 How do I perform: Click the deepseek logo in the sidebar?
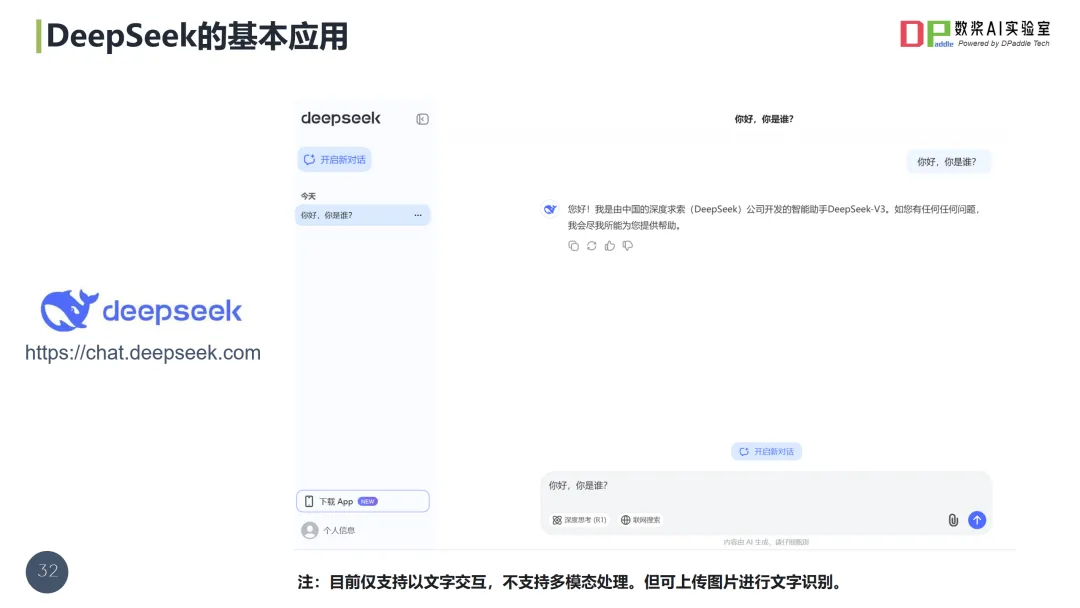(341, 118)
